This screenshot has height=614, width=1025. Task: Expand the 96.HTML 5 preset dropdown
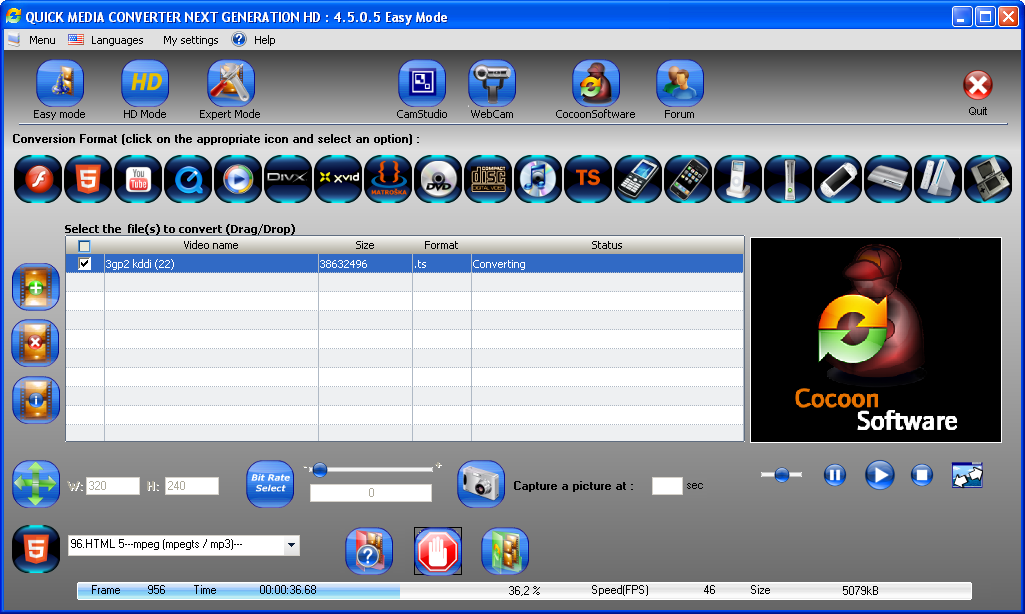tap(292, 545)
